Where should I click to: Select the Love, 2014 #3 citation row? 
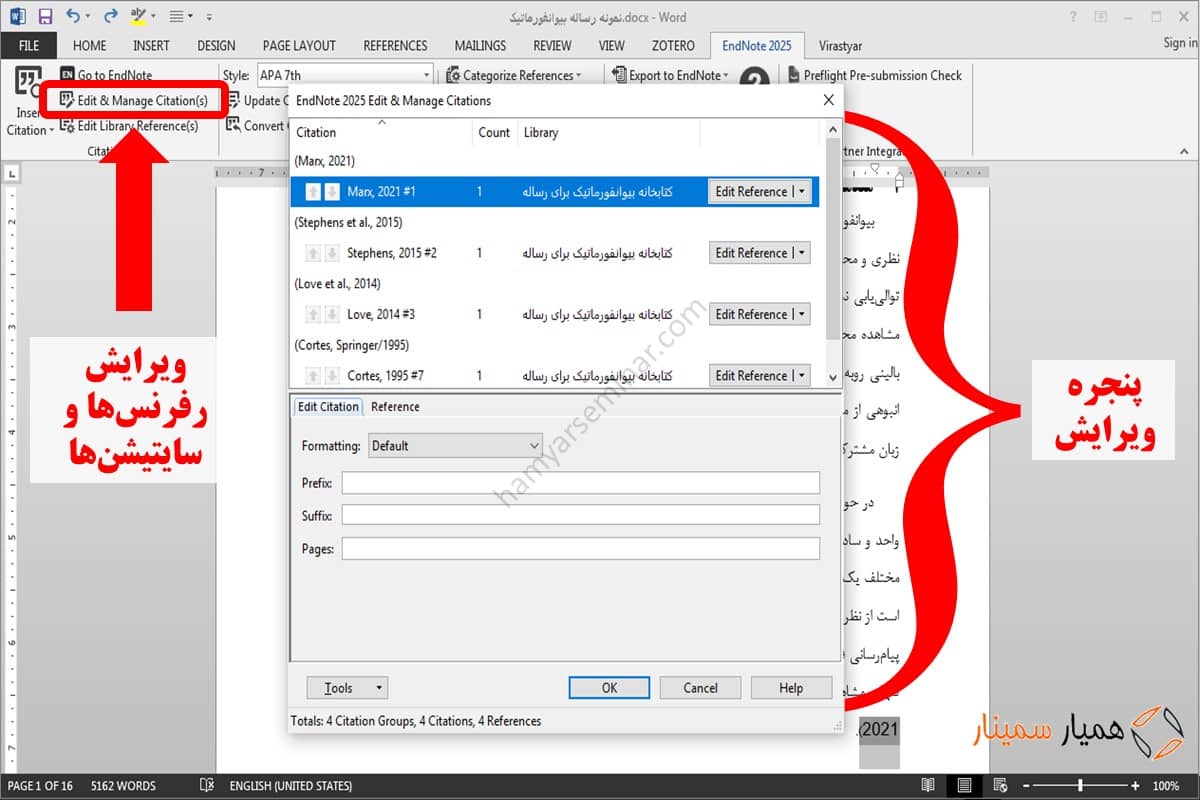click(555, 314)
